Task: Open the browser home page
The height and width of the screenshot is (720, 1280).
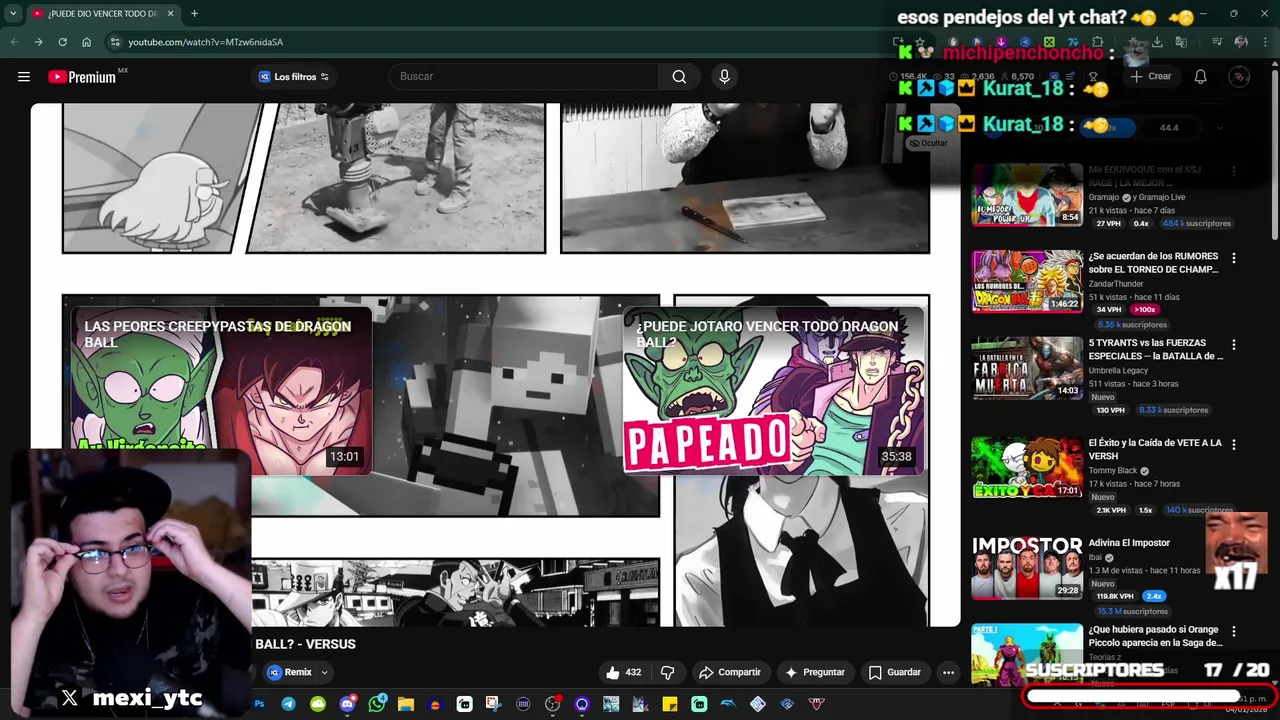Action: pyautogui.click(x=86, y=42)
